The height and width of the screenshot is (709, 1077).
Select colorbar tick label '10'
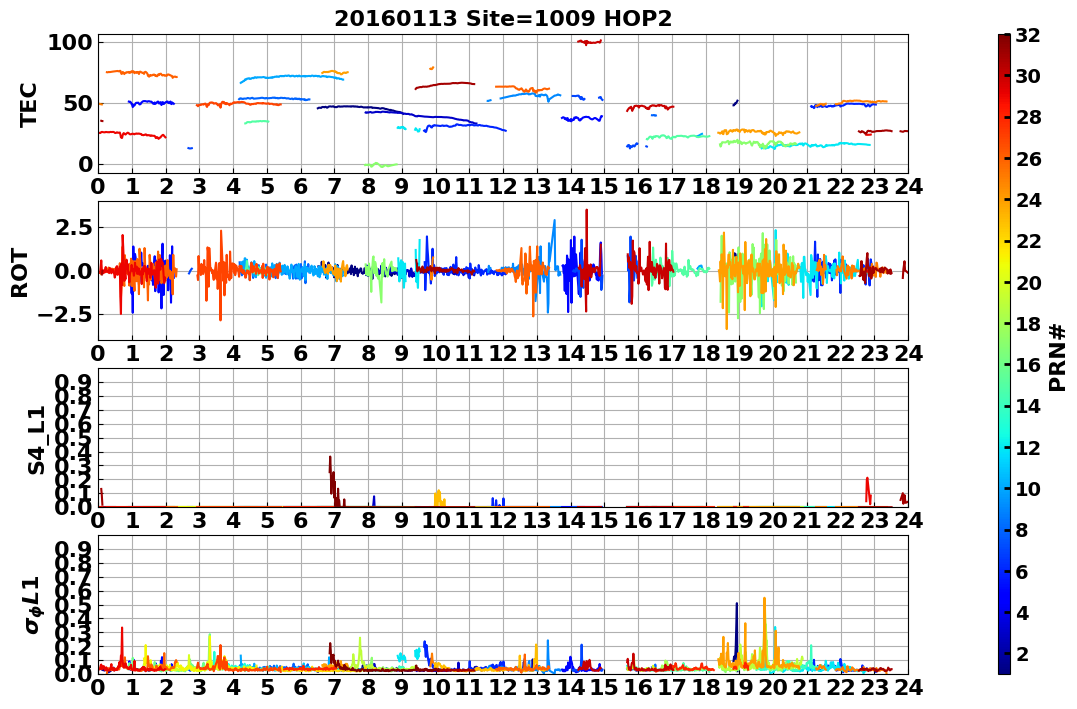[x=1028, y=488]
